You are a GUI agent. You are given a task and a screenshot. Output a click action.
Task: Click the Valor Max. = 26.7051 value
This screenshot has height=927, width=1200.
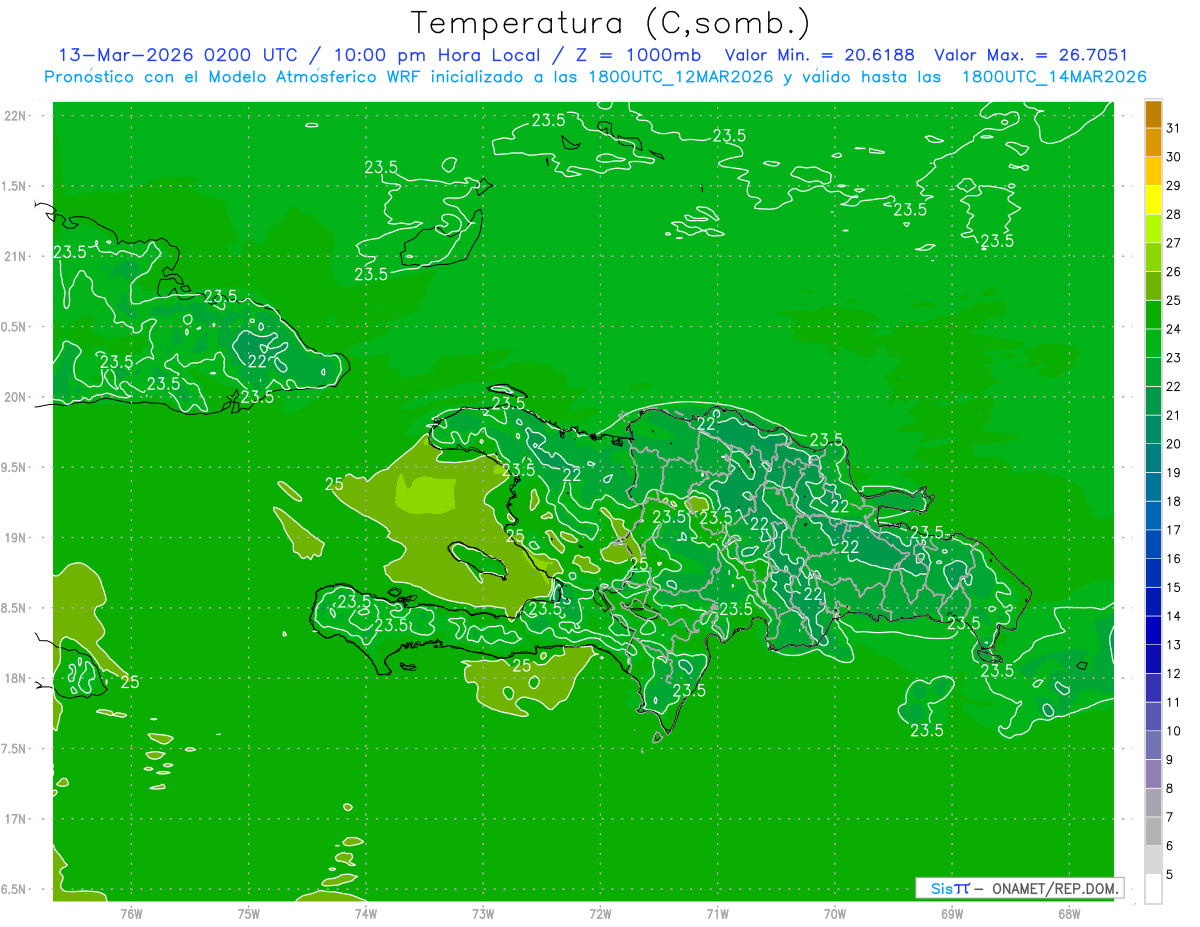[x=1031, y=56]
